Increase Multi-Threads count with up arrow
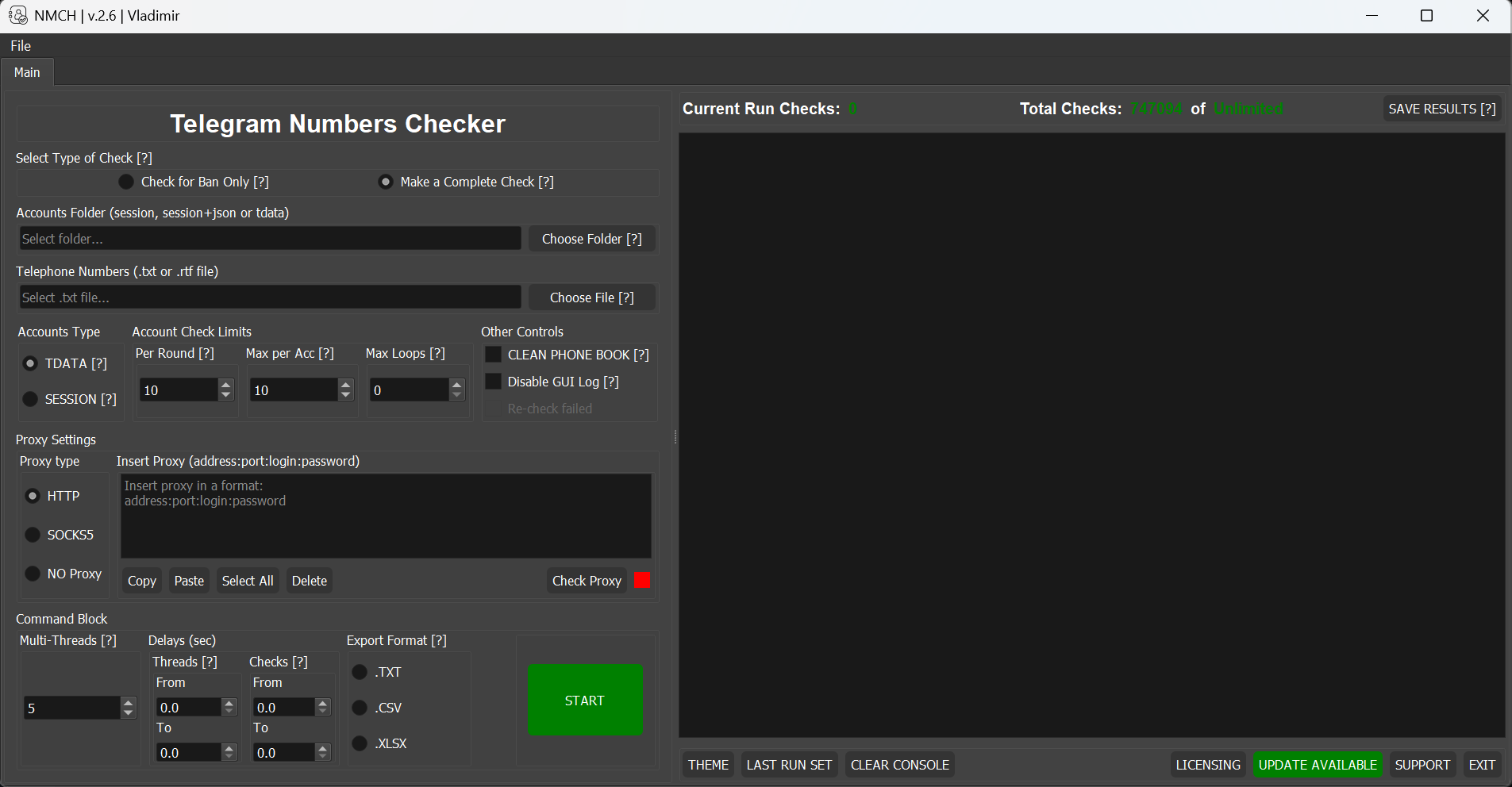 click(x=129, y=703)
